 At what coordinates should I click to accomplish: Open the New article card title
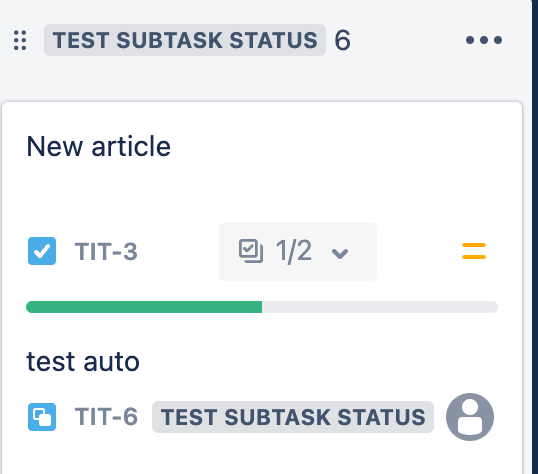coord(98,147)
